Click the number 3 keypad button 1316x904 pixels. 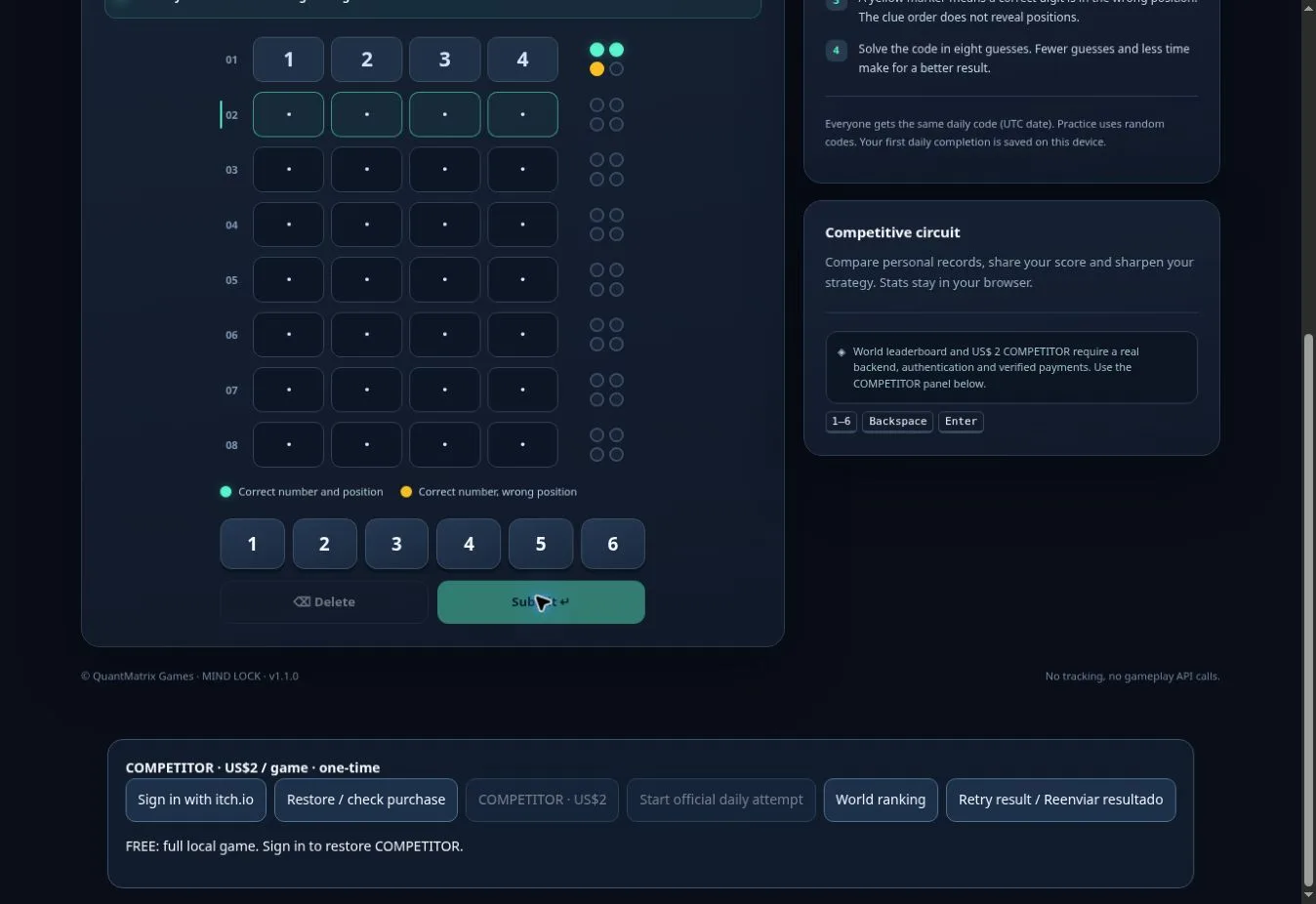tap(396, 544)
